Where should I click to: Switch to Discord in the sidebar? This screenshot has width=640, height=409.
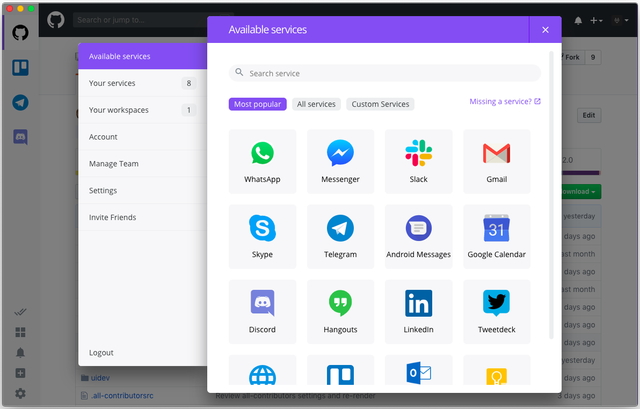pyautogui.click(x=20, y=137)
